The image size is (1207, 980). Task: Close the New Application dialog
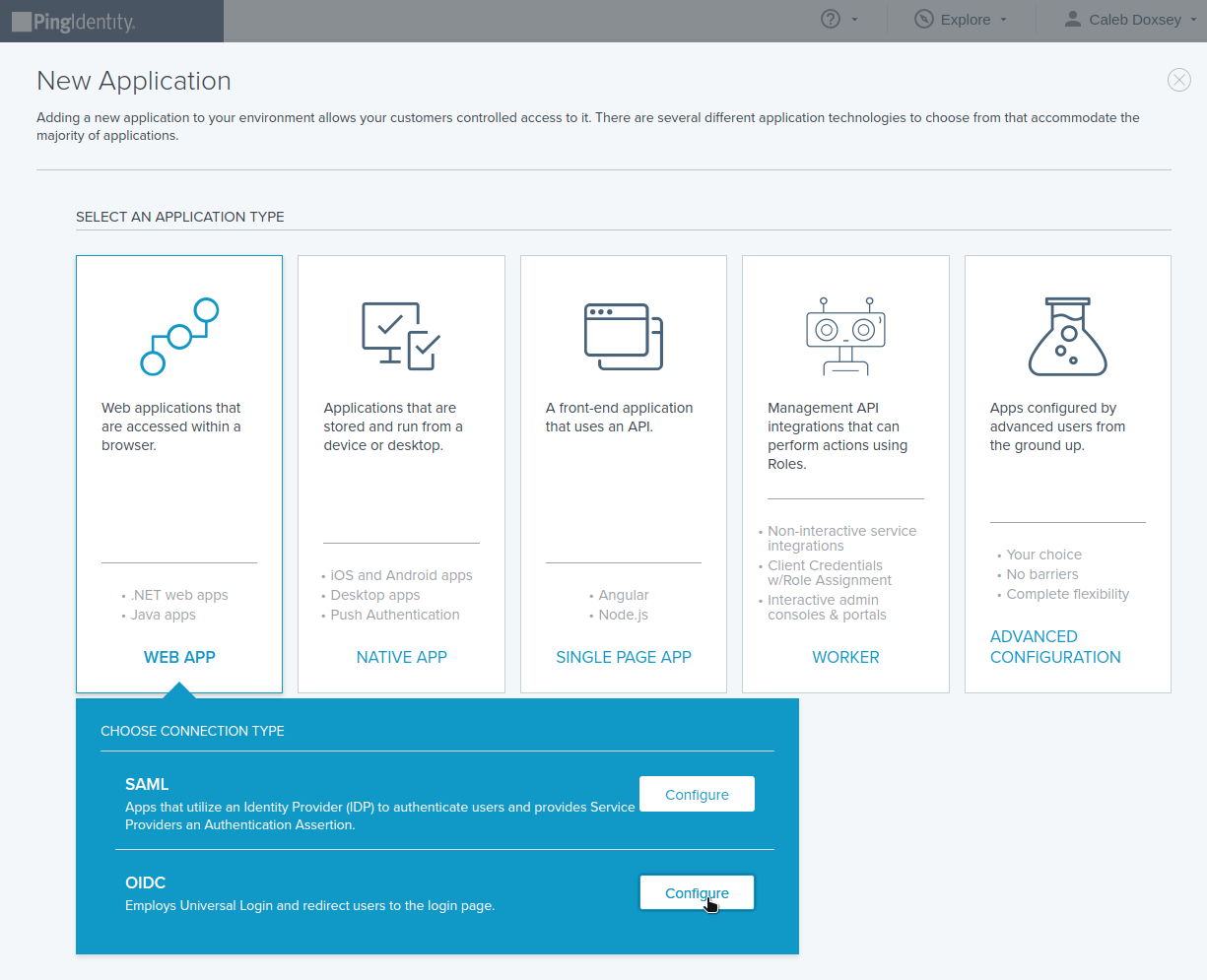pos(1178,80)
